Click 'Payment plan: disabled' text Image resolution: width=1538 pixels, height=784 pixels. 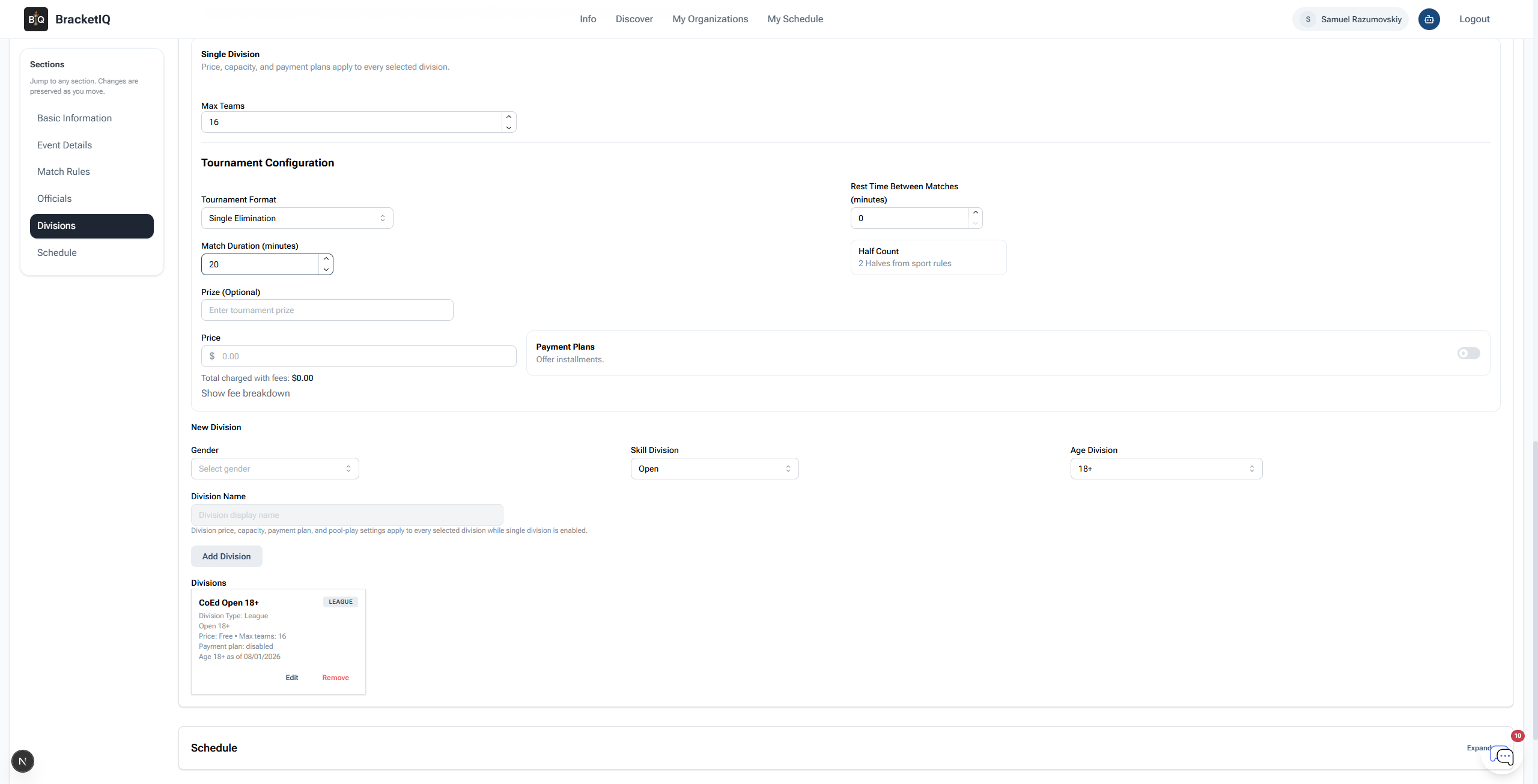(236, 646)
